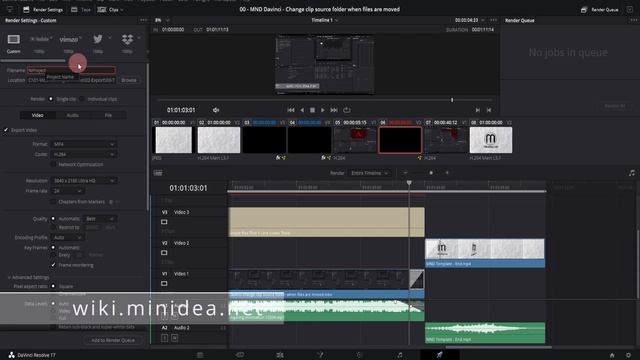640x360 pixels.
Task: Toggle the Clips view button
Action: pos(109,9)
